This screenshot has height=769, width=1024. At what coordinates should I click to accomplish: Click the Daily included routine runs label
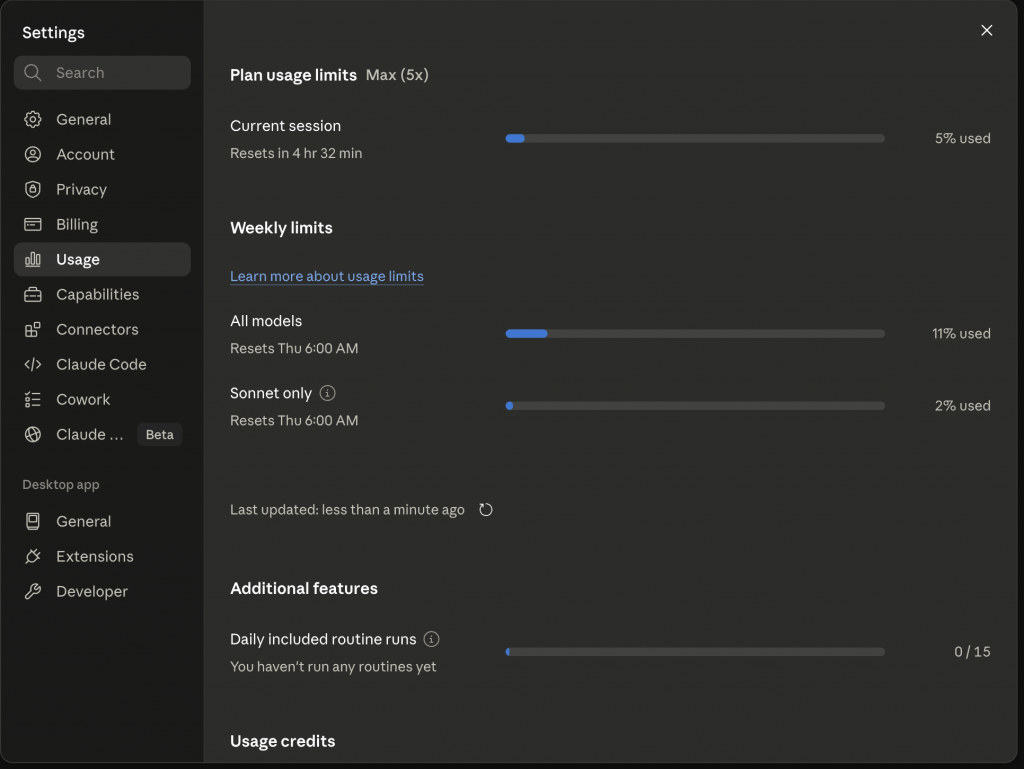coord(323,639)
